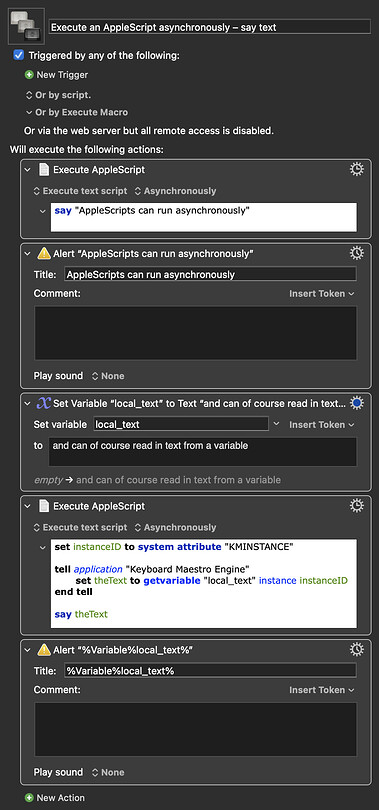This screenshot has width=379, height=810.
Task: Collapse the script text in second AppleScript action
Action: click(43, 548)
